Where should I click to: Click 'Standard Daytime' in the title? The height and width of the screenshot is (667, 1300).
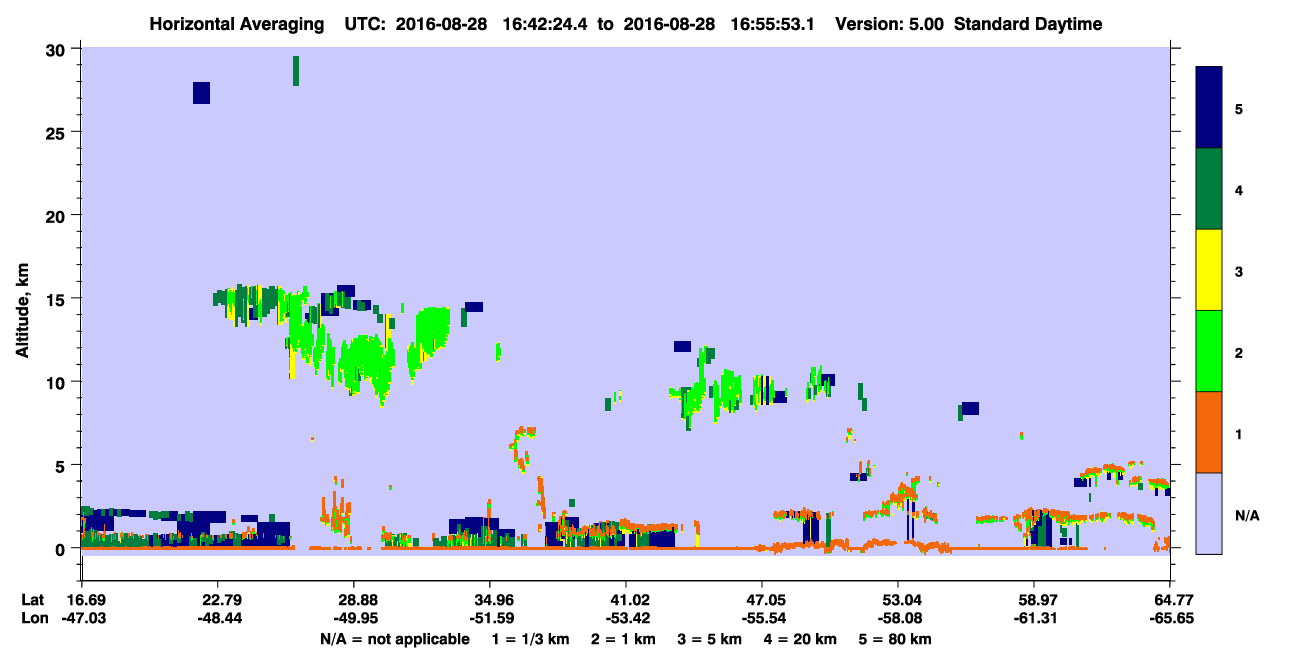coord(1028,24)
